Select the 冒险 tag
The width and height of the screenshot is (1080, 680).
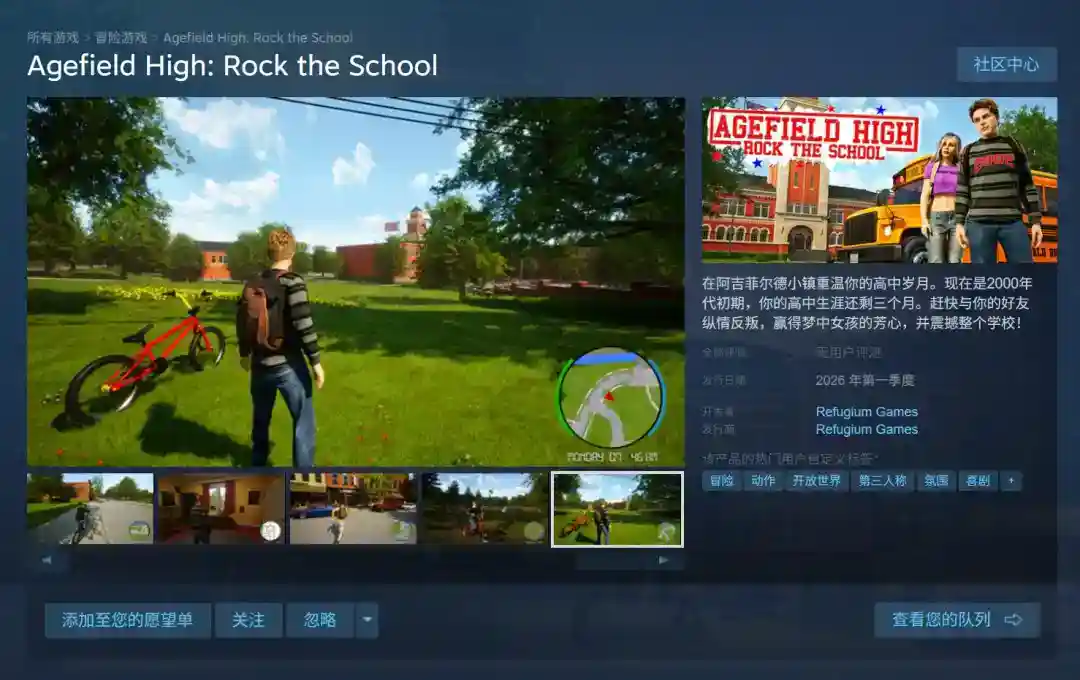722,481
